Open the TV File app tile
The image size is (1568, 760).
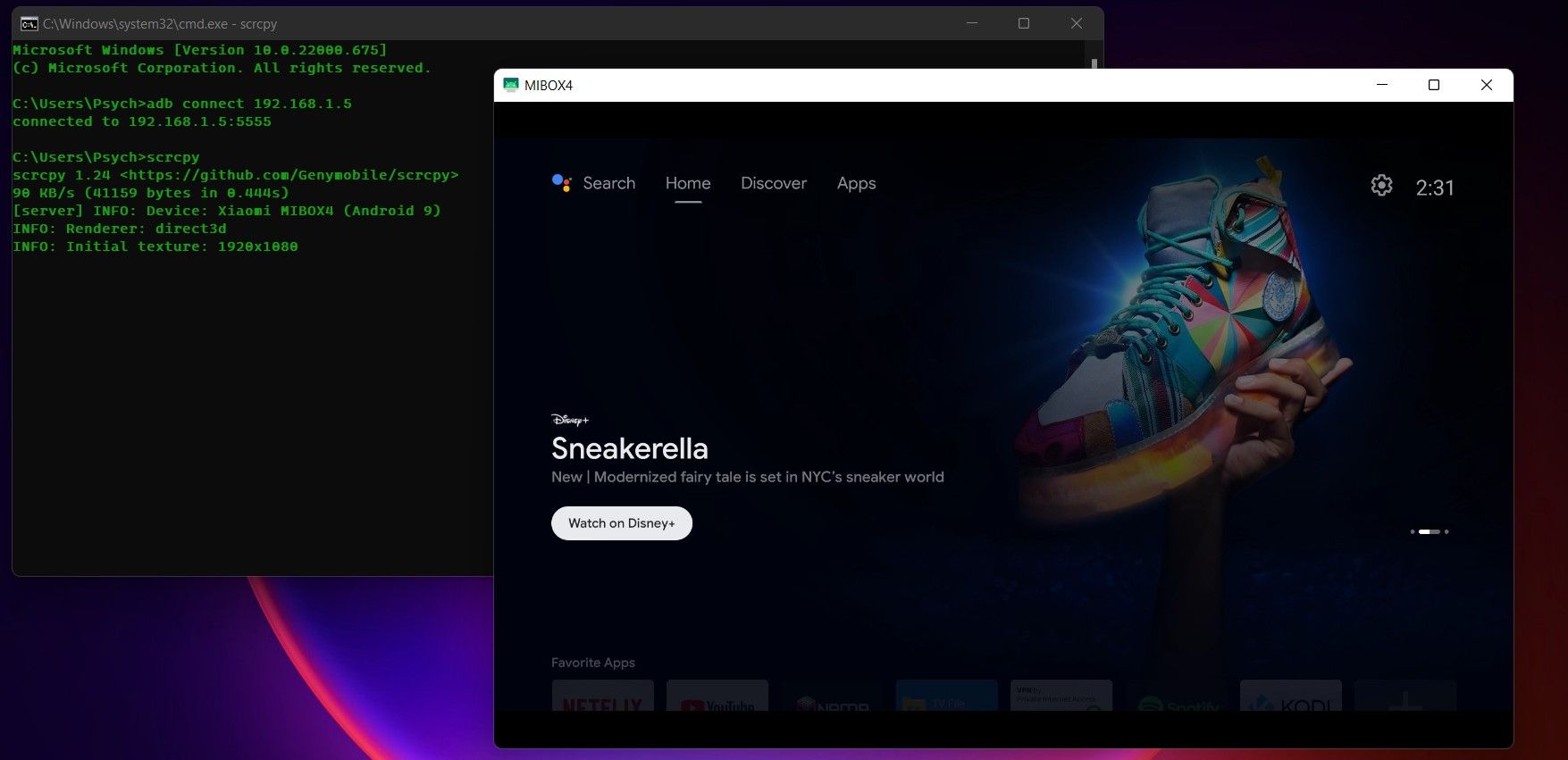[x=947, y=696]
